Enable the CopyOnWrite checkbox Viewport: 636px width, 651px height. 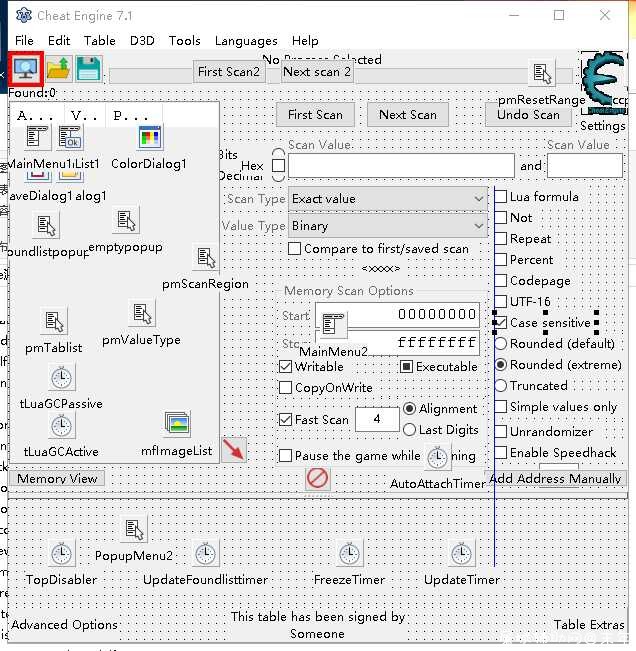point(285,387)
